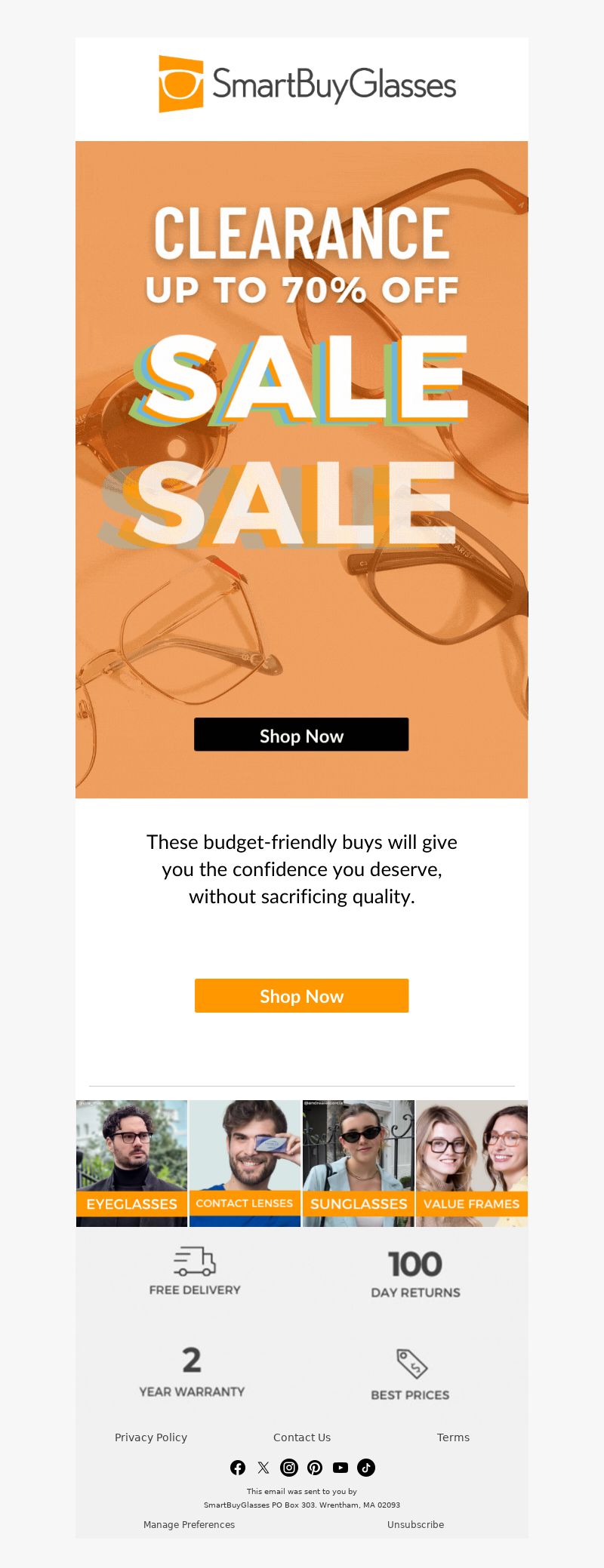Open the Facebook social icon
Image resolution: width=604 pixels, height=1568 pixels.
pyautogui.click(x=238, y=1468)
